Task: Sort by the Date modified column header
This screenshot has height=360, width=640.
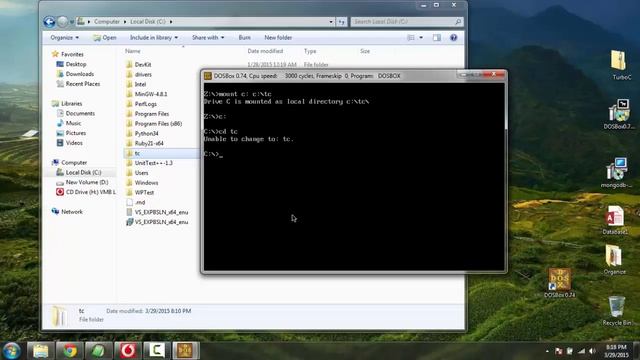Action: [265, 51]
